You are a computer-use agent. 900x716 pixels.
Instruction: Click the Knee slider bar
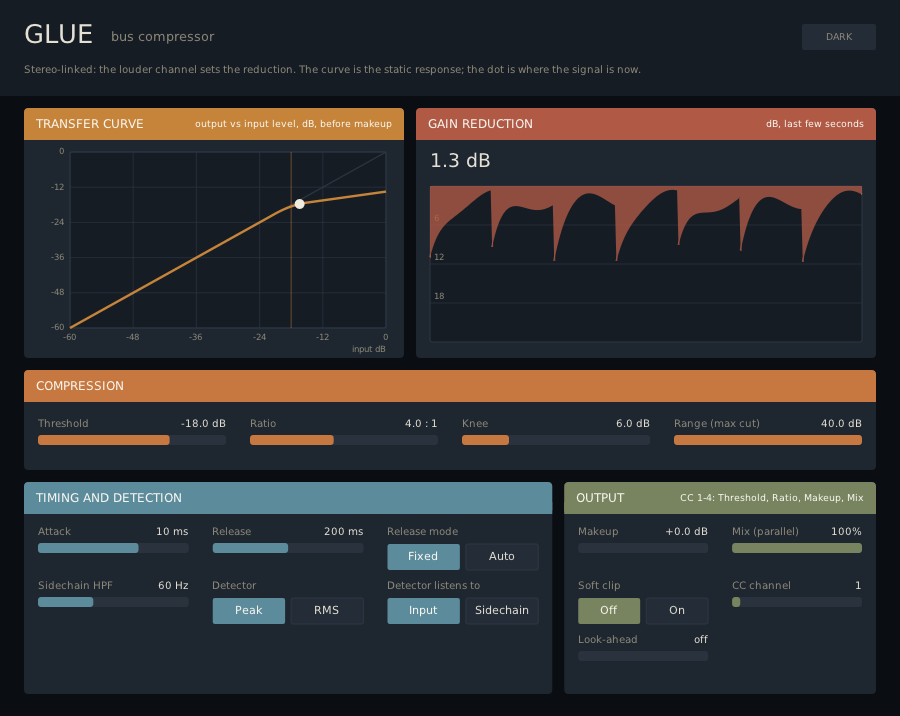(556, 440)
